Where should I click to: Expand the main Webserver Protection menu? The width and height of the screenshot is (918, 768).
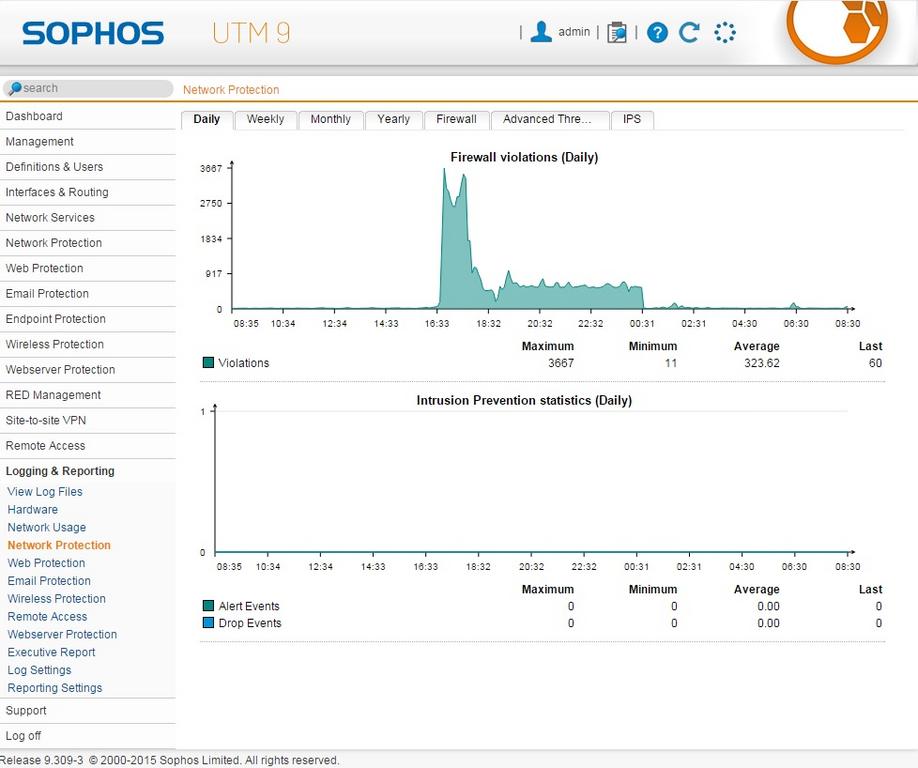[x=88, y=370]
